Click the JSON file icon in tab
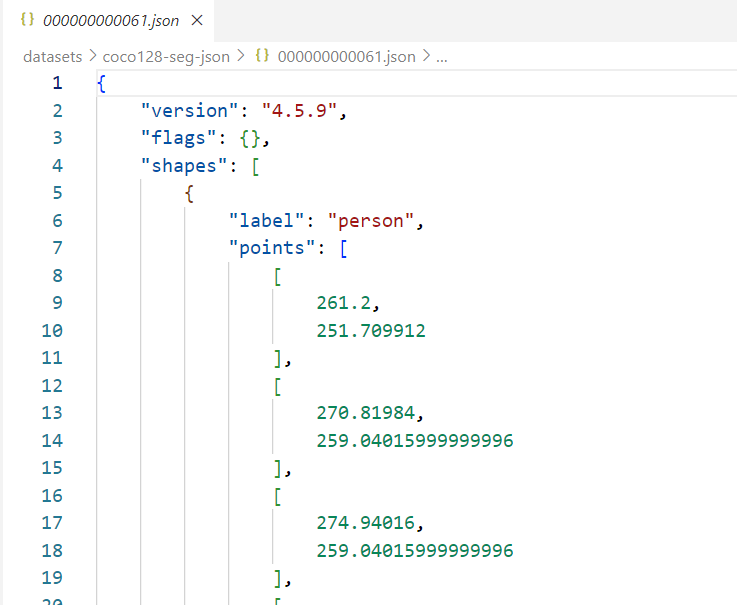Viewport: 737px width, 605px height. [x=27, y=20]
